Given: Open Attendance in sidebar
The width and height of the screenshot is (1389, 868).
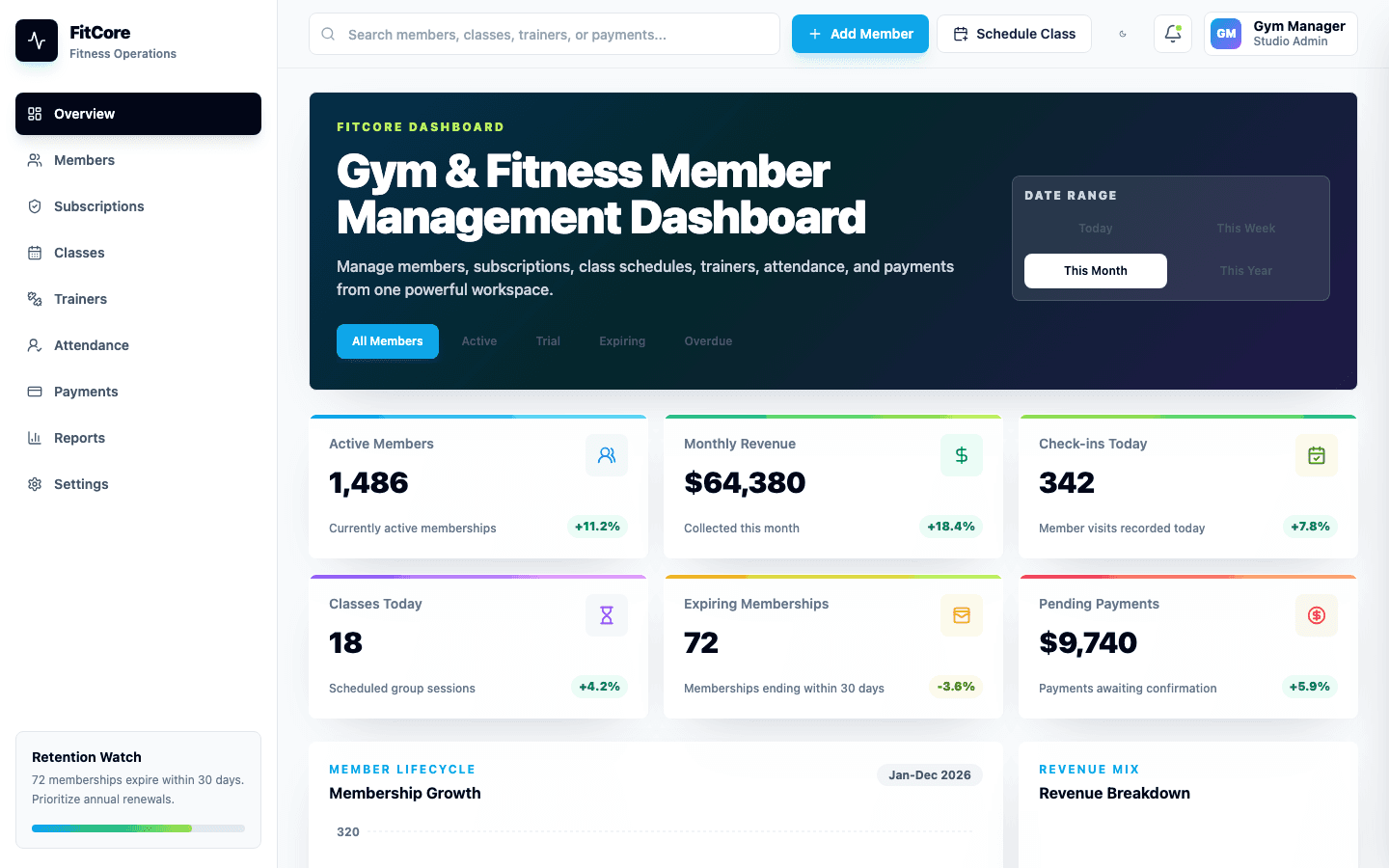Looking at the screenshot, I should (138, 345).
